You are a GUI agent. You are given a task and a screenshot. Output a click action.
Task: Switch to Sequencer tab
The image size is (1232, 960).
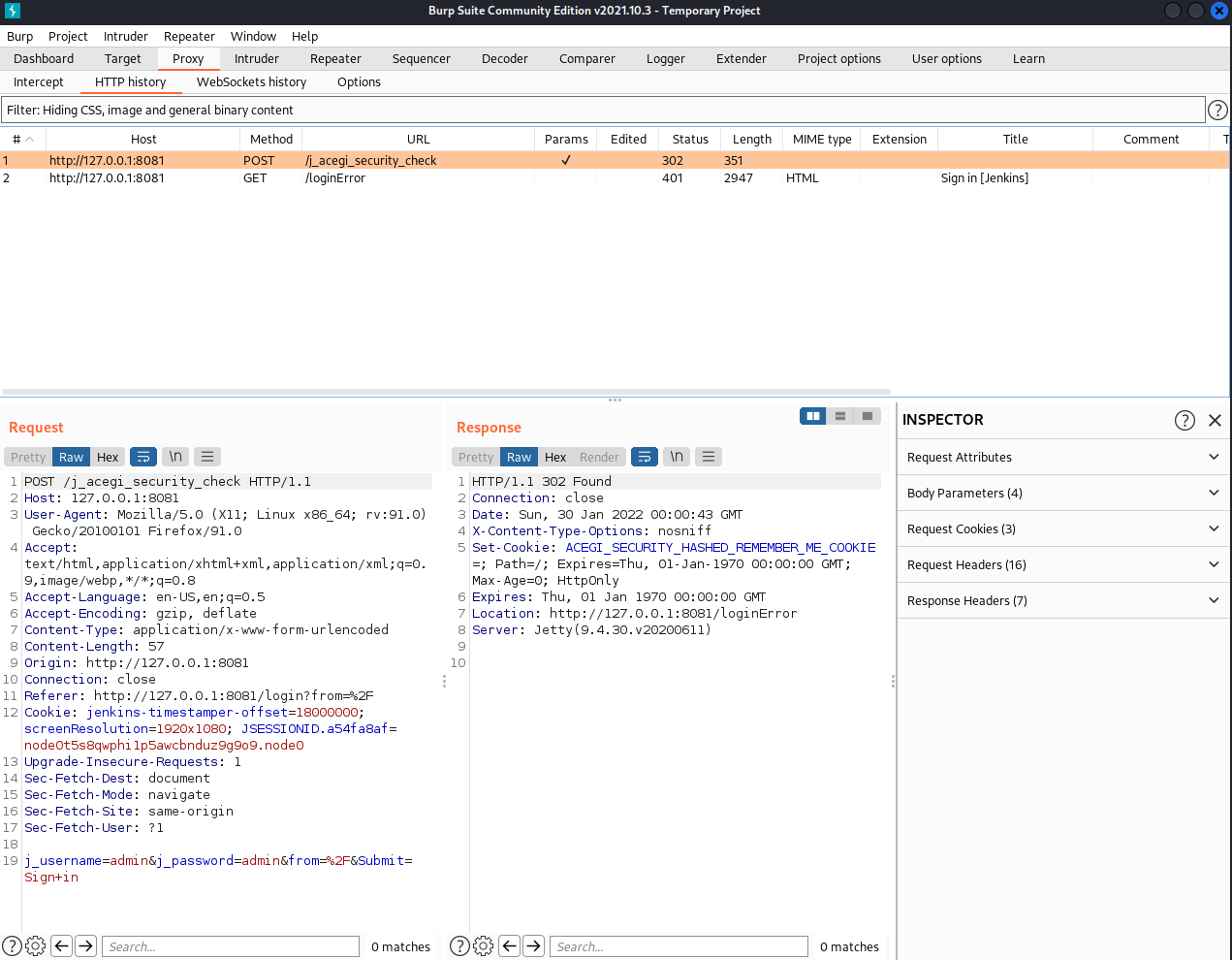coord(422,59)
